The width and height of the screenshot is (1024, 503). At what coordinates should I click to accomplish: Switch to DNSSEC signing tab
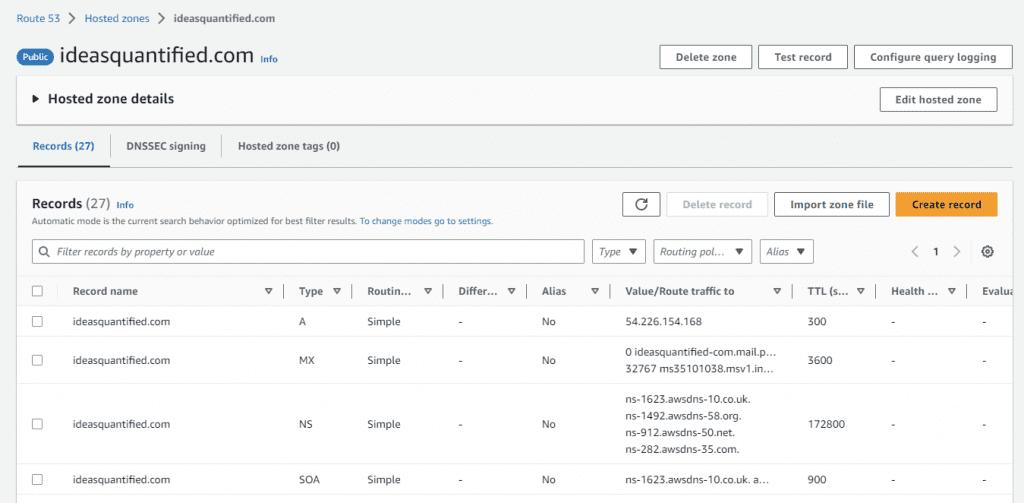point(166,146)
